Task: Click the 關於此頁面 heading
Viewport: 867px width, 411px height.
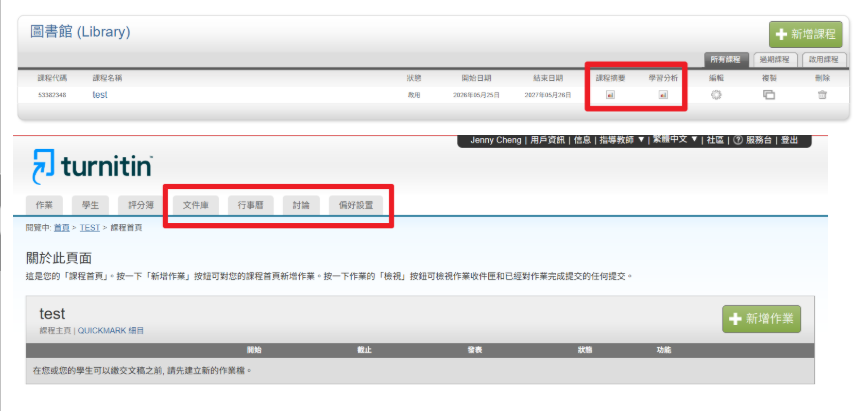Action: [x=59, y=258]
